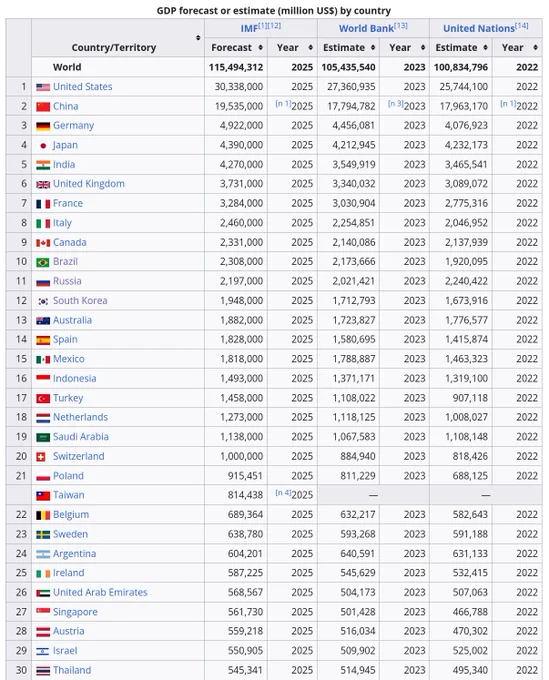Viewport: 549px width, 680px height.
Task: Sort the IMF Forecast column
Action: coord(260,48)
